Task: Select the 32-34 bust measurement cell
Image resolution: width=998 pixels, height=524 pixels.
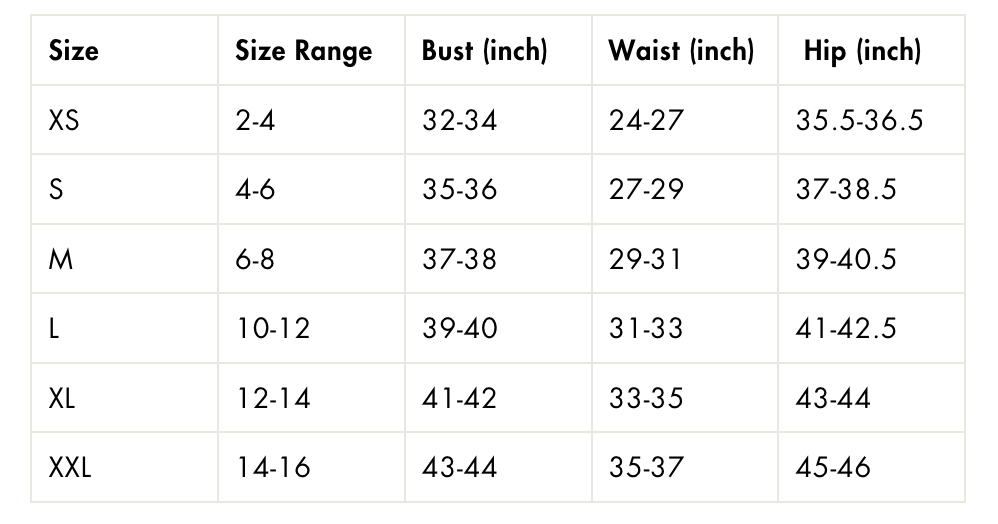Action: (459, 121)
